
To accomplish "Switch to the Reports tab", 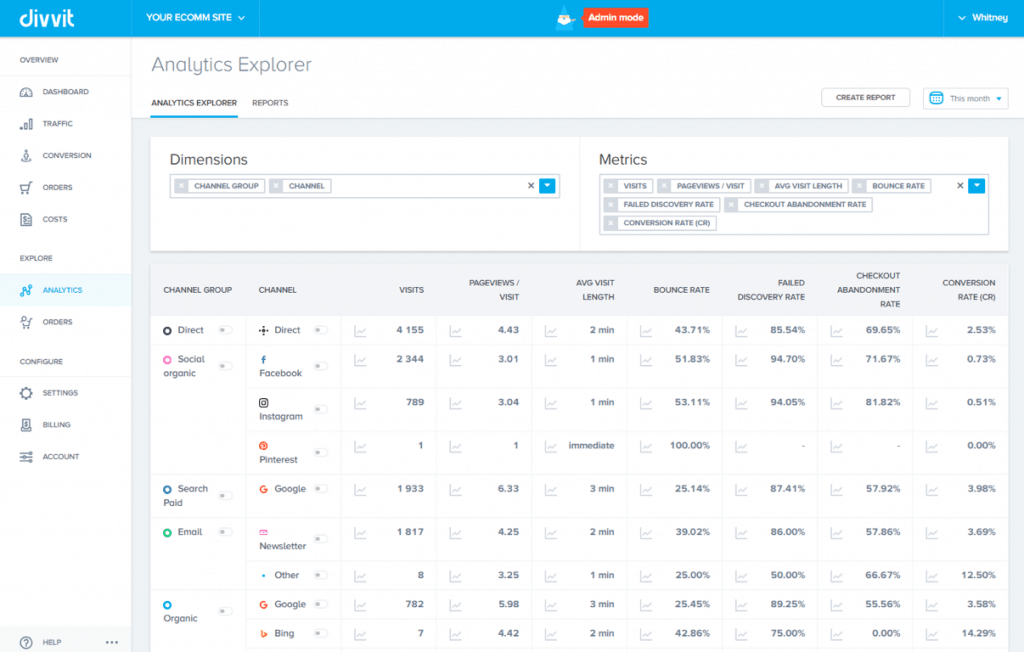I will pos(270,103).
